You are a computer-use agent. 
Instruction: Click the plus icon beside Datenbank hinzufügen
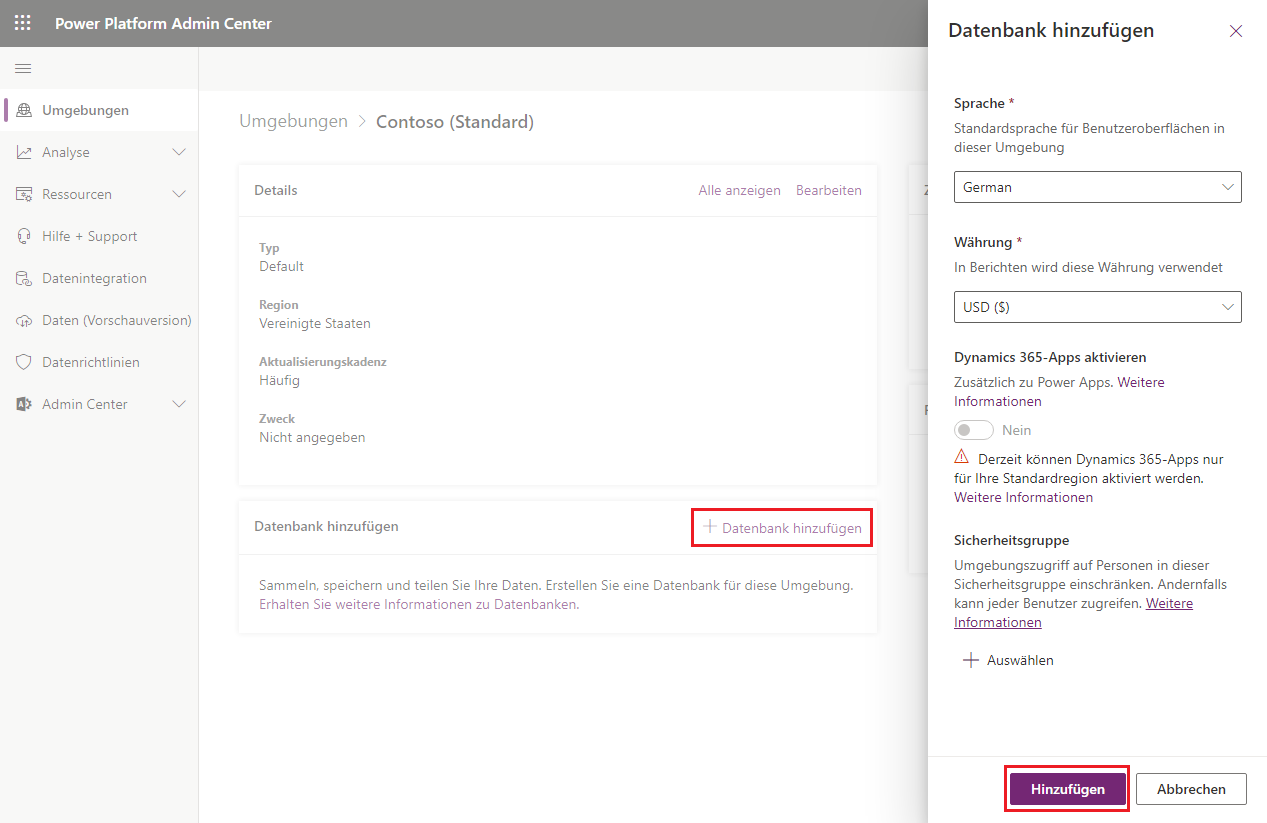click(x=710, y=527)
